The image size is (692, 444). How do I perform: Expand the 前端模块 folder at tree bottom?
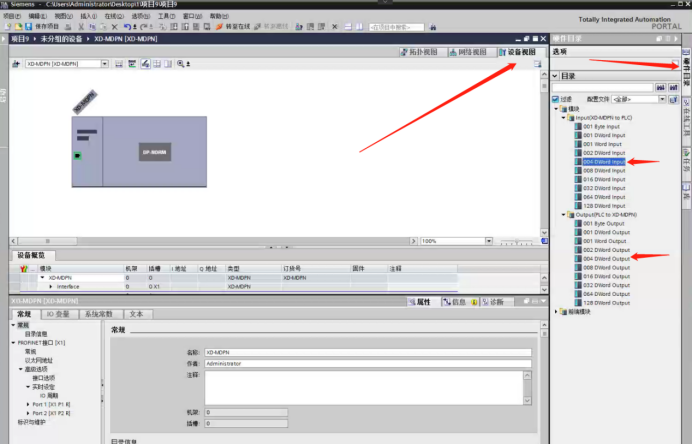click(556, 312)
